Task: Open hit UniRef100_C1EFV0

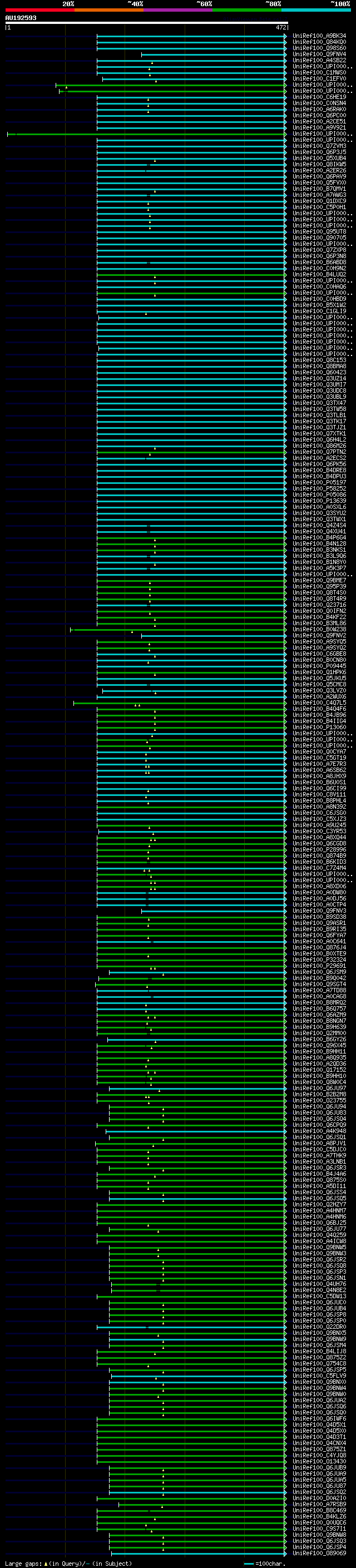Action: pyautogui.click(x=319, y=78)
